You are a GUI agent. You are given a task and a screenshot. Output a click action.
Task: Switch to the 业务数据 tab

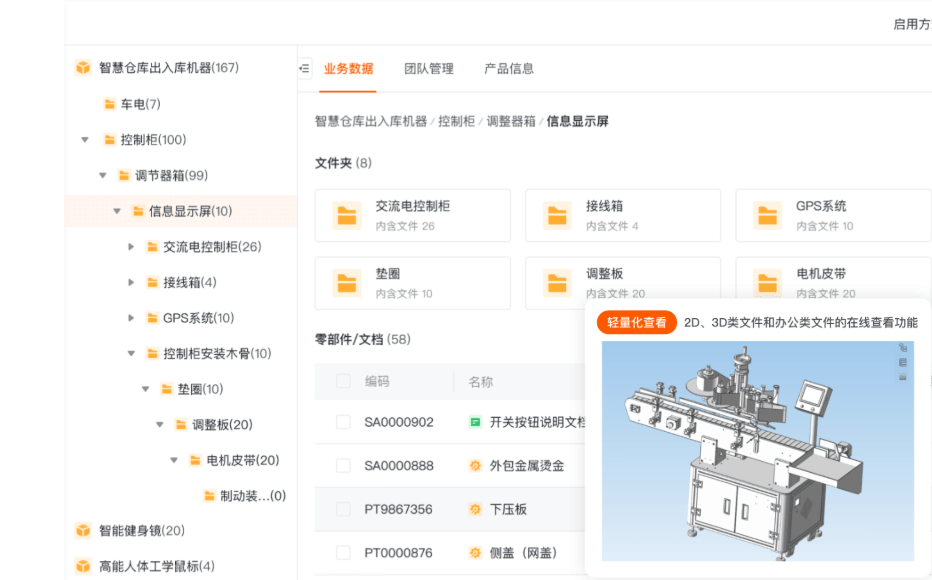point(348,68)
